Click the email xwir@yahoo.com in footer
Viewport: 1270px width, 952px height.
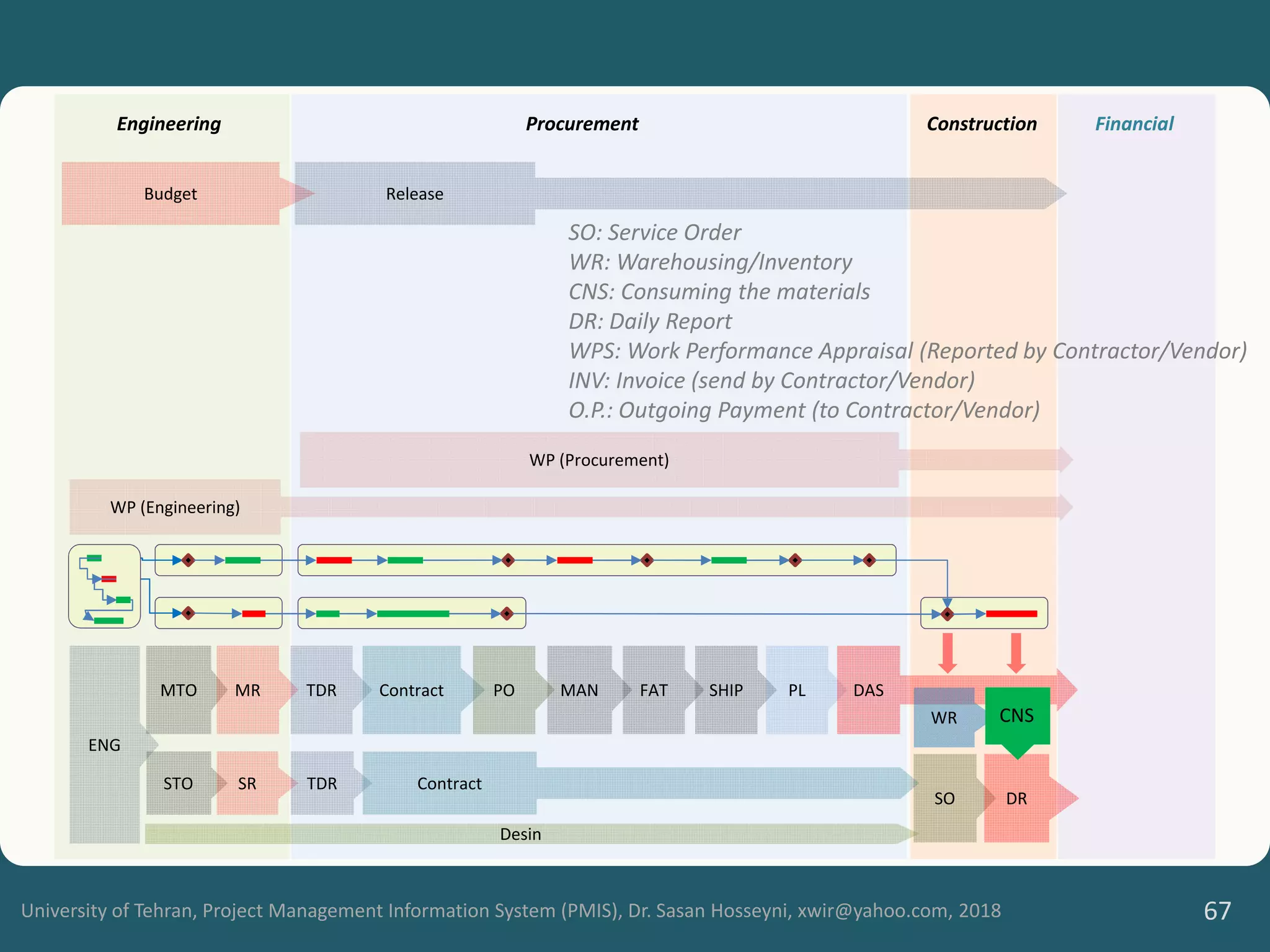click(x=873, y=910)
